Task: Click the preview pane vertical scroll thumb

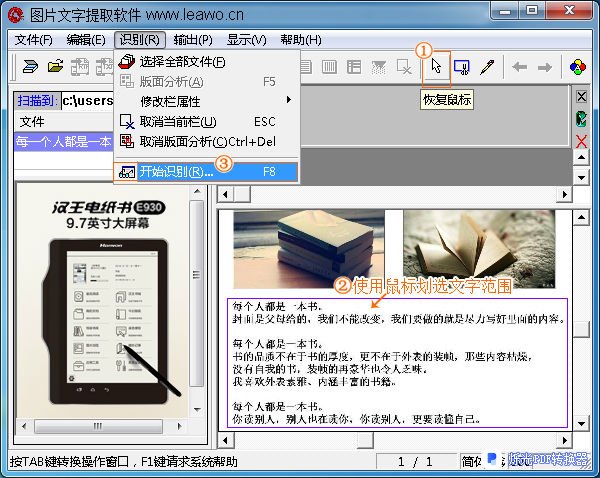Action: 197,293
